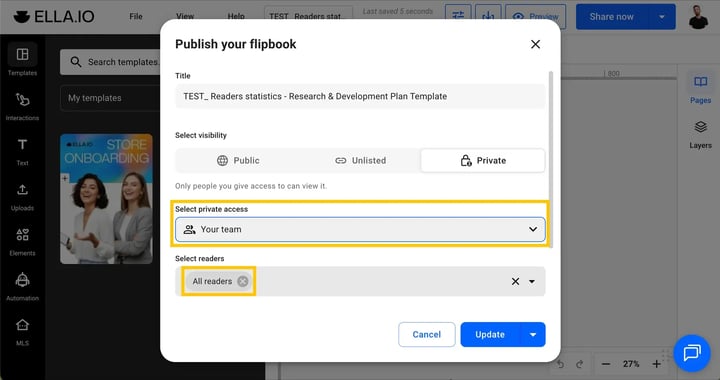Click the download icon in top bar

click(x=488, y=17)
